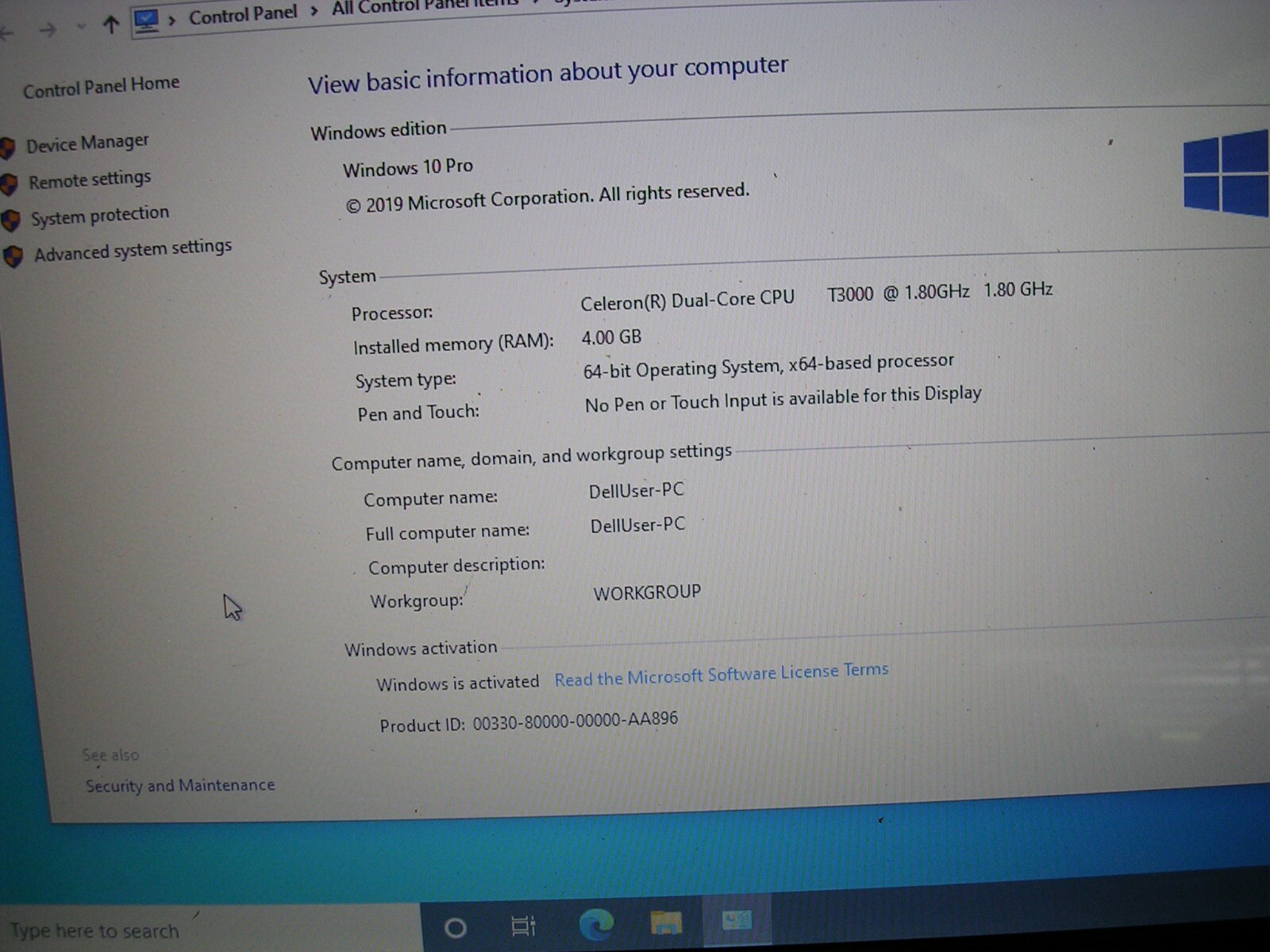Open File Explorer from the taskbar
1270x952 pixels.
pos(666,922)
